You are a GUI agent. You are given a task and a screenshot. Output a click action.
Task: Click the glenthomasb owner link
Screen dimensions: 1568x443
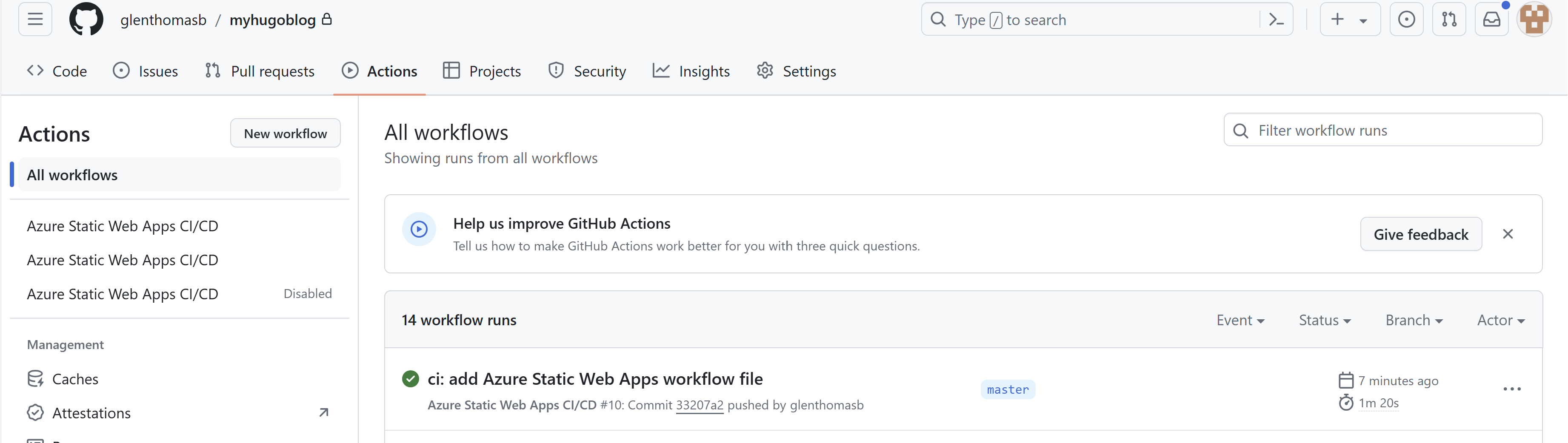163,20
